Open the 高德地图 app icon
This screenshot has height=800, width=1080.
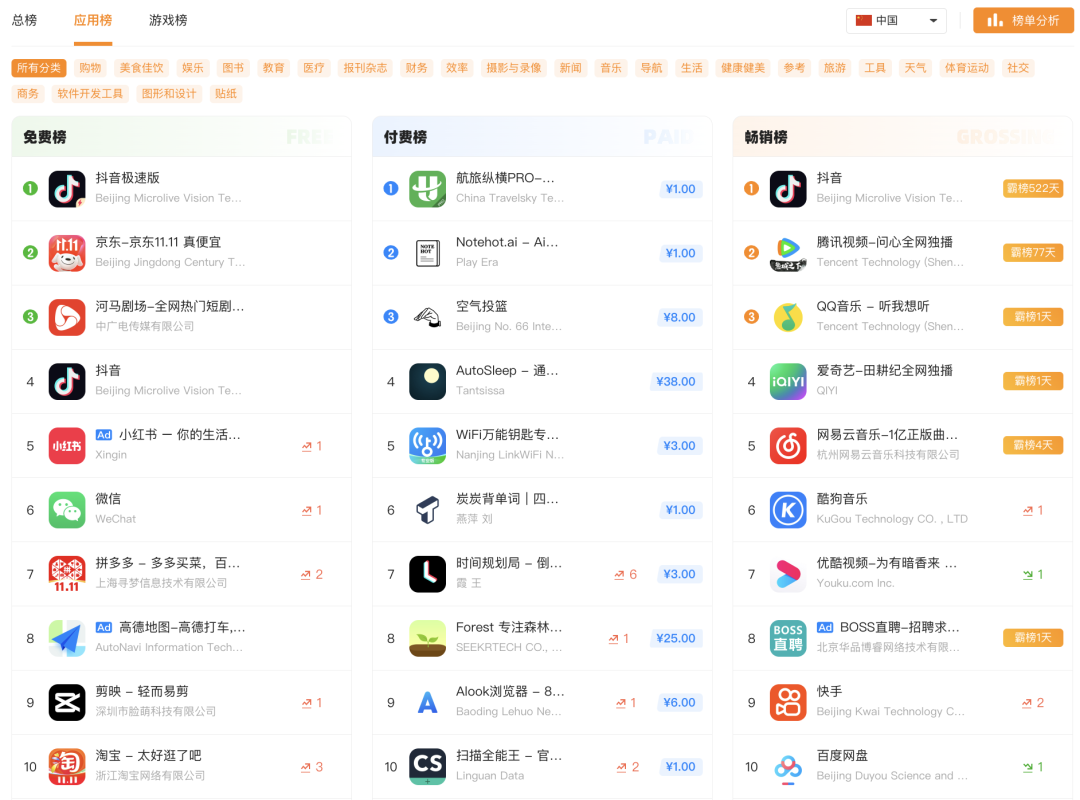point(67,638)
